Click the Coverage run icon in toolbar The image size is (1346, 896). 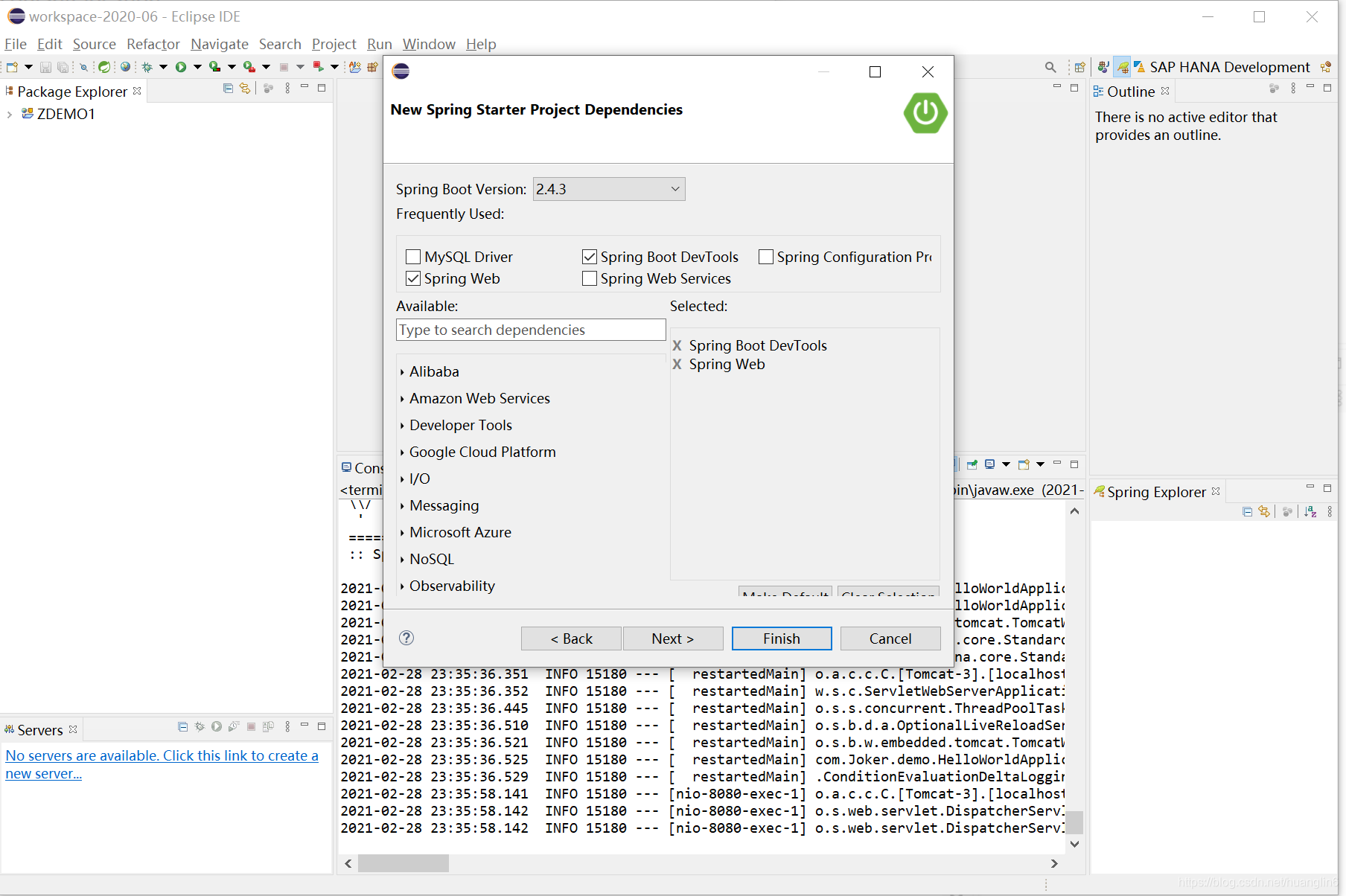[215, 67]
